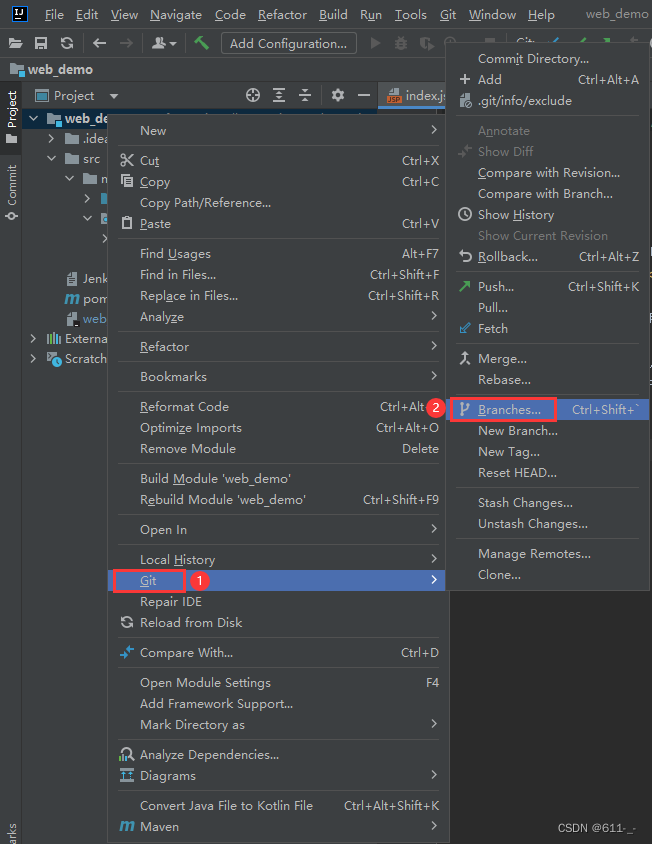The height and width of the screenshot is (844, 652).
Task: Click the Debug bug icon
Action: coord(401,43)
